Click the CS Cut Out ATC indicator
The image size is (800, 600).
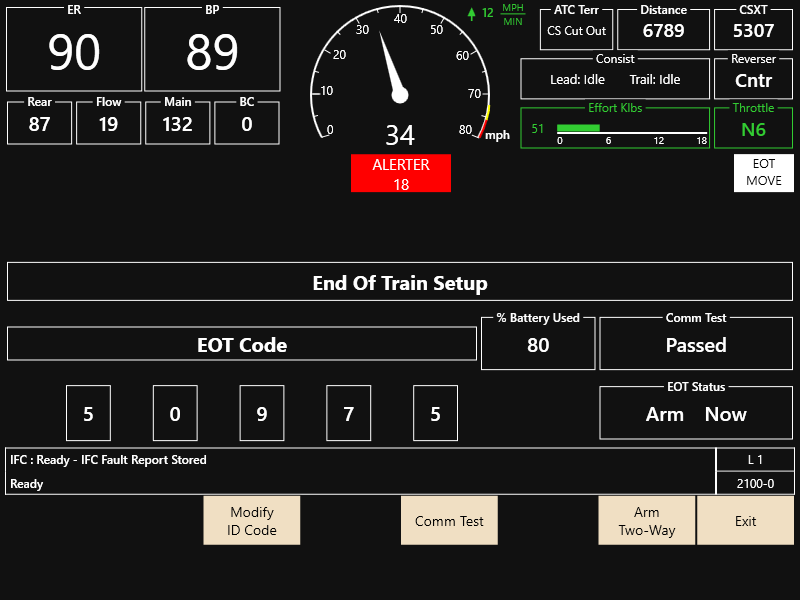576,31
